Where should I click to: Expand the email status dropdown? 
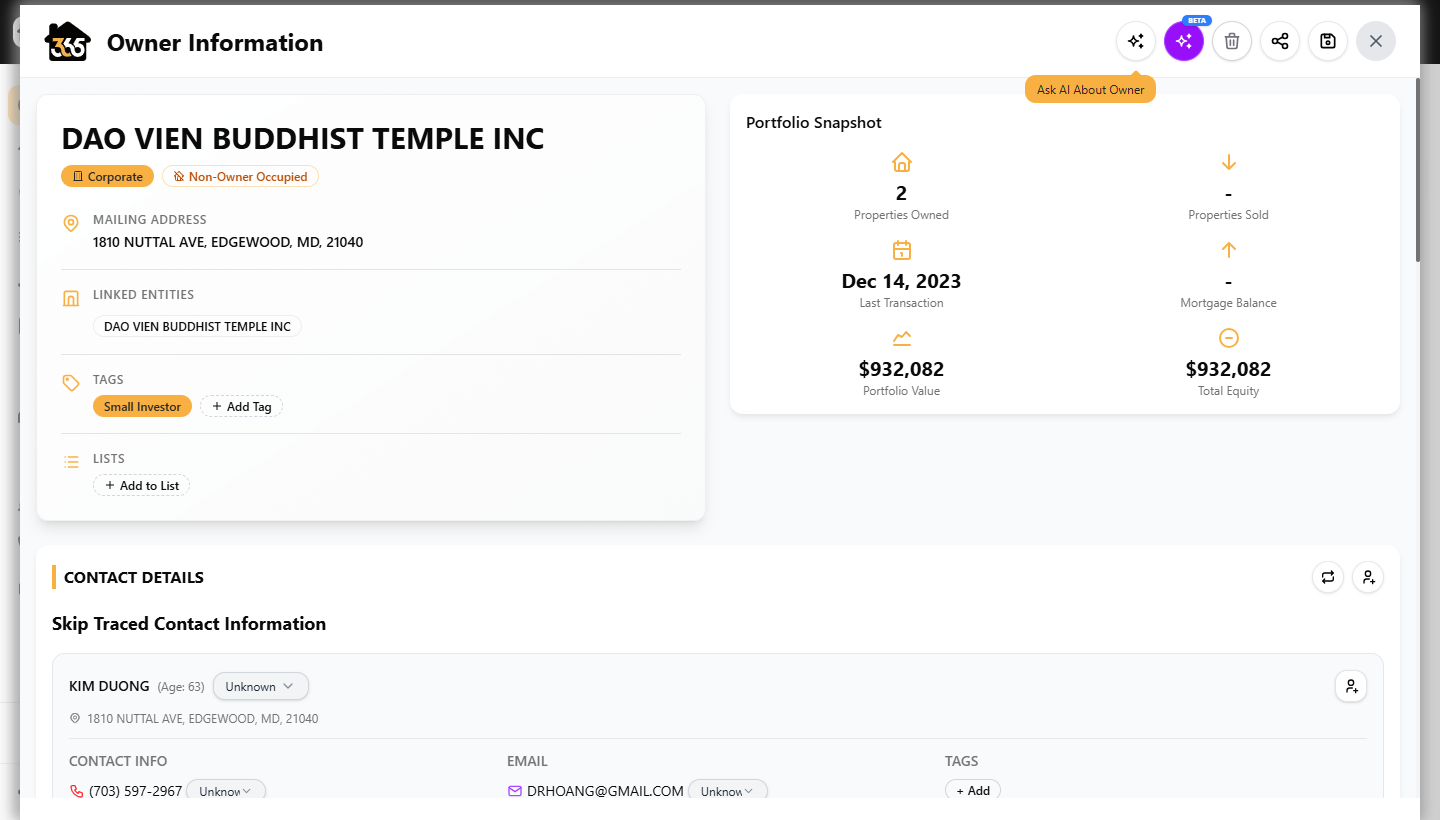click(x=728, y=790)
